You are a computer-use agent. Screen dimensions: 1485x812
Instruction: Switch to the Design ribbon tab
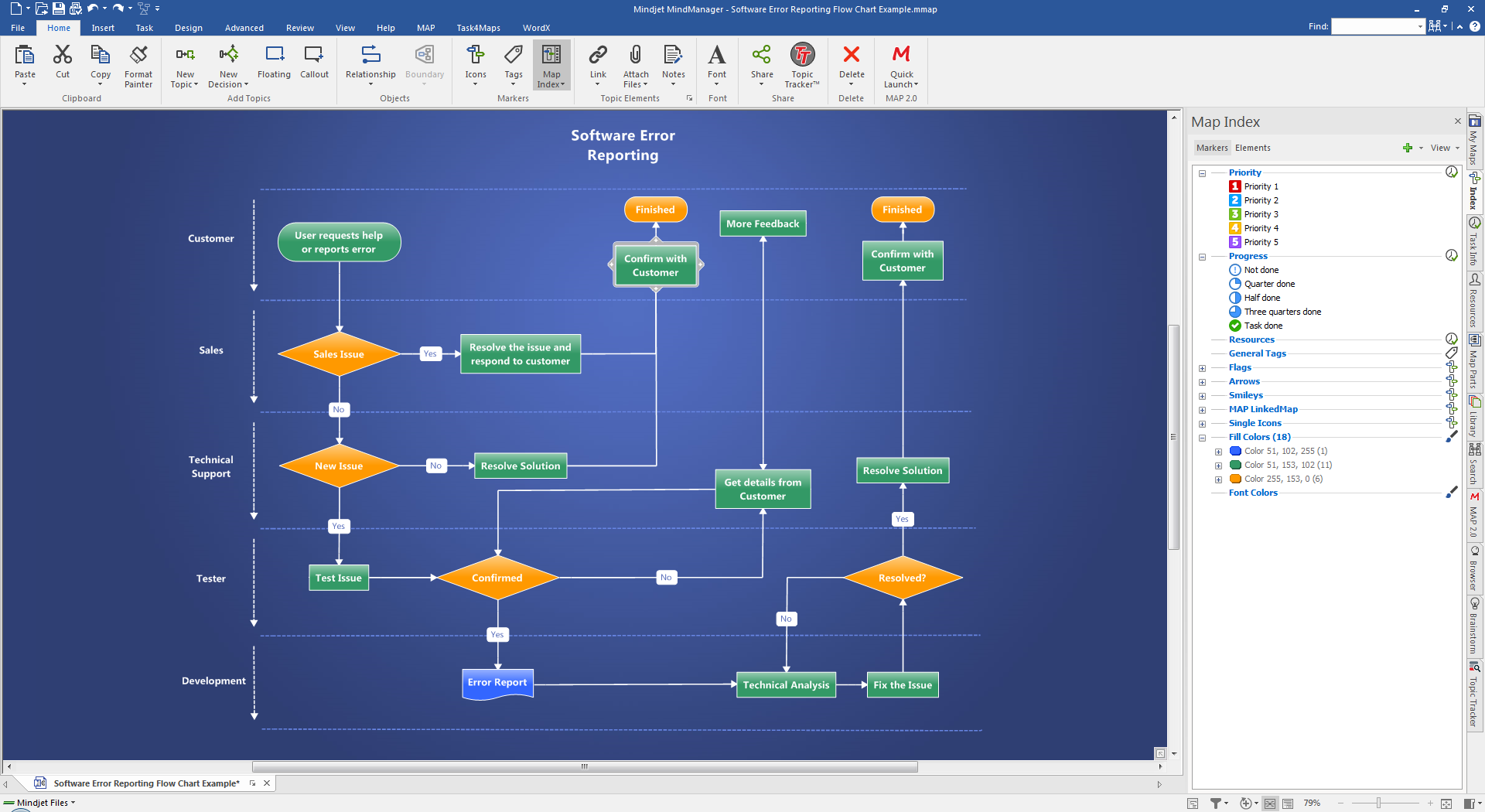[x=188, y=28]
